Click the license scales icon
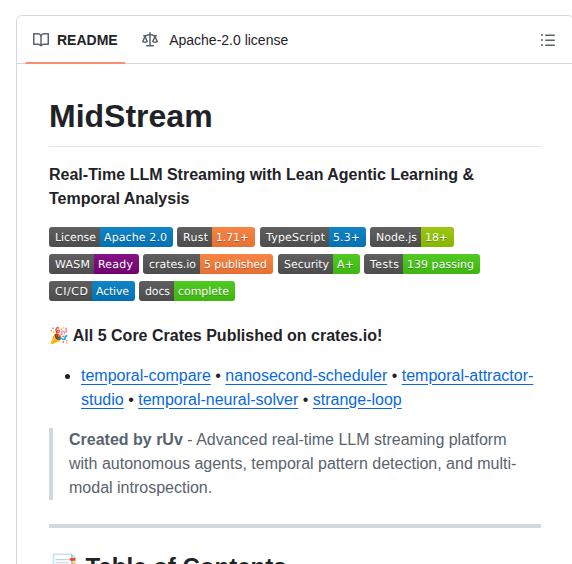572x564 pixels. click(x=150, y=40)
